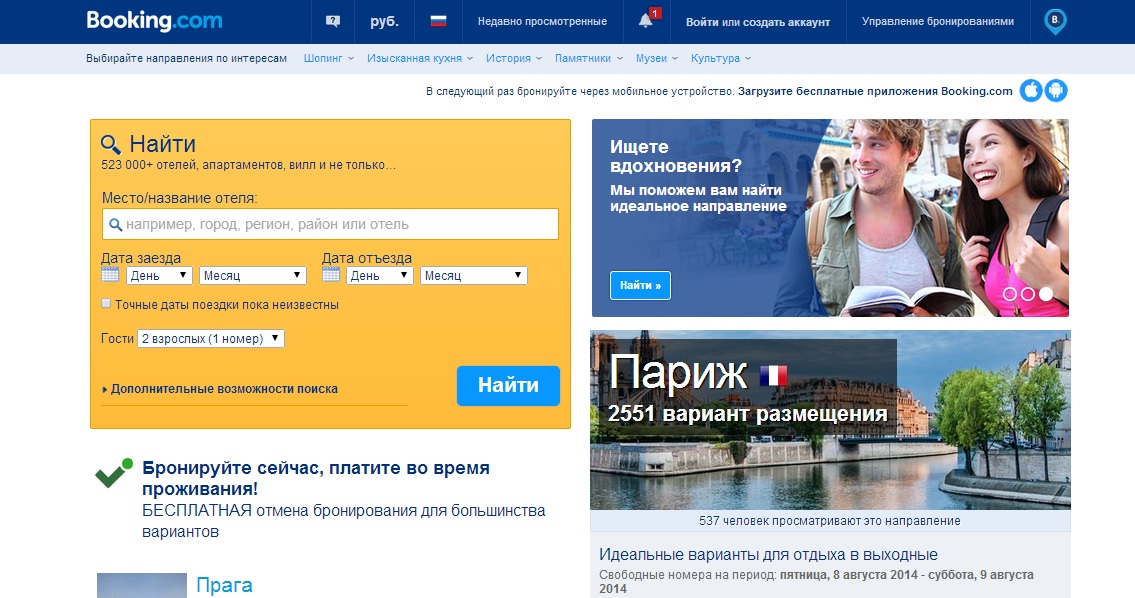The width and height of the screenshot is (1135, 598).
Task: Click "Найти »" button on inspiration banner
Action: [x=641, y=285]
